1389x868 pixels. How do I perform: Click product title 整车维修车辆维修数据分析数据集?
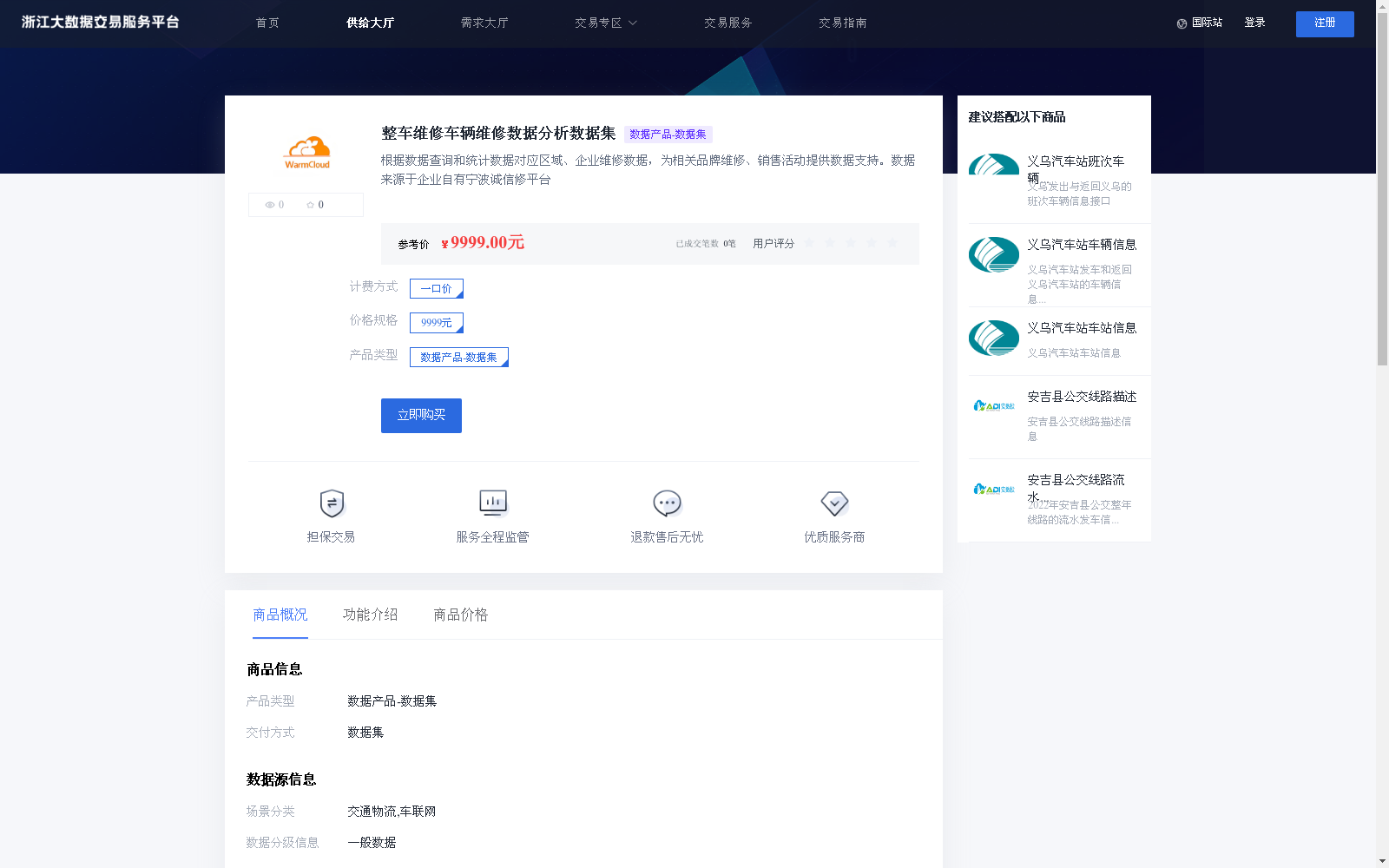[498, 134]
